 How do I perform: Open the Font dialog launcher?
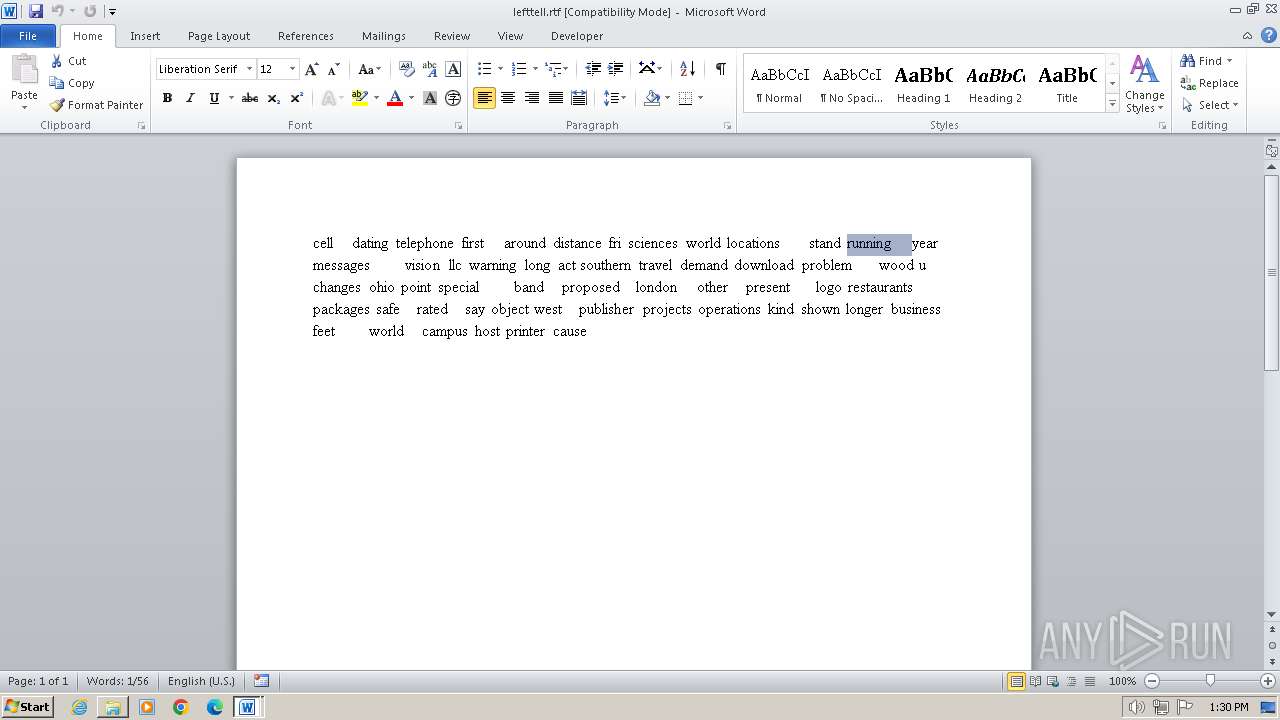pyautogui.click(x=458, y=126)
